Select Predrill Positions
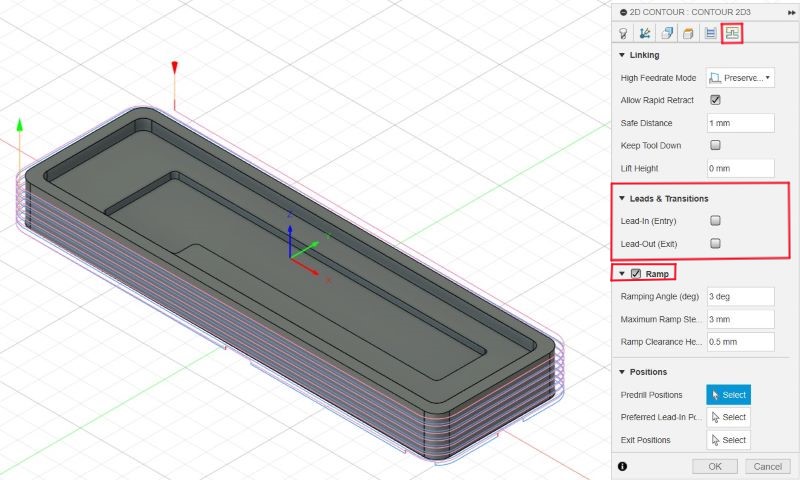Viewport: 800px width, 480px height. [729, 395]
